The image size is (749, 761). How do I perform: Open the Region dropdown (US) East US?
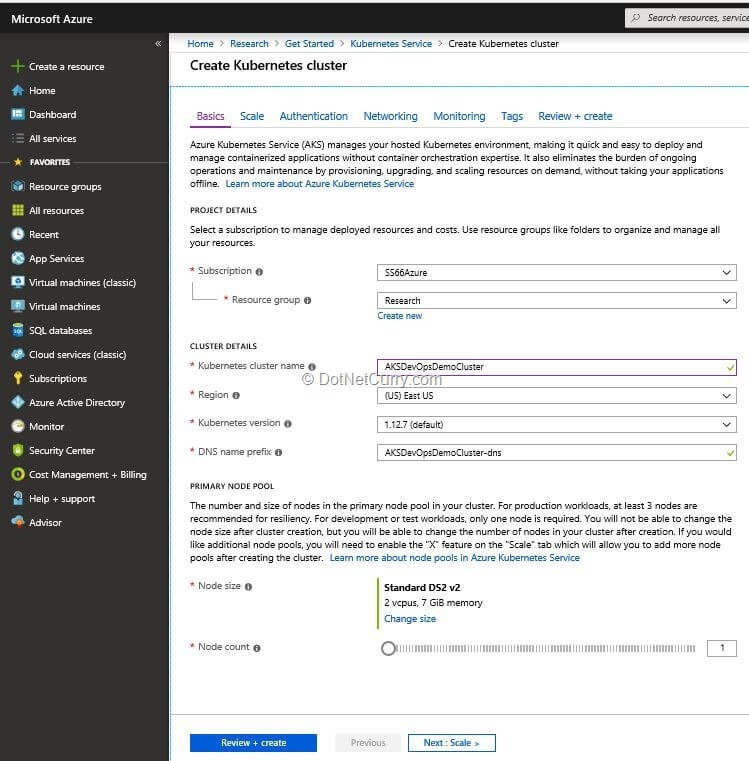coord(556,396)
